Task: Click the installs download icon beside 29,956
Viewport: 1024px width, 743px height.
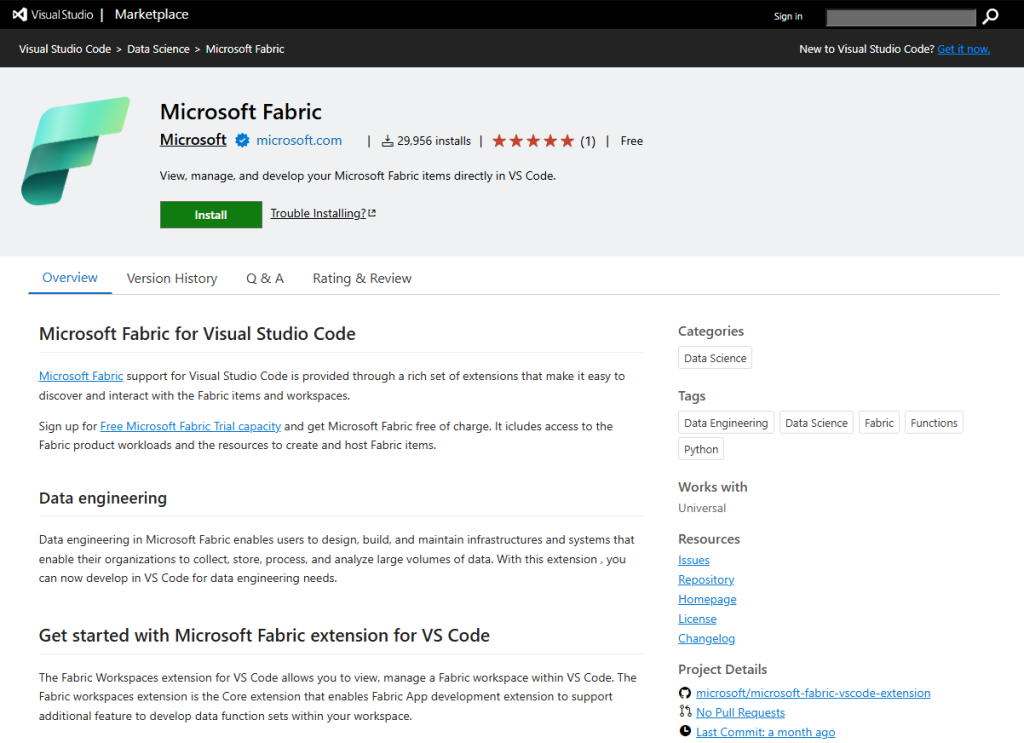Action: pyautogui.click(x=385, y=140)
